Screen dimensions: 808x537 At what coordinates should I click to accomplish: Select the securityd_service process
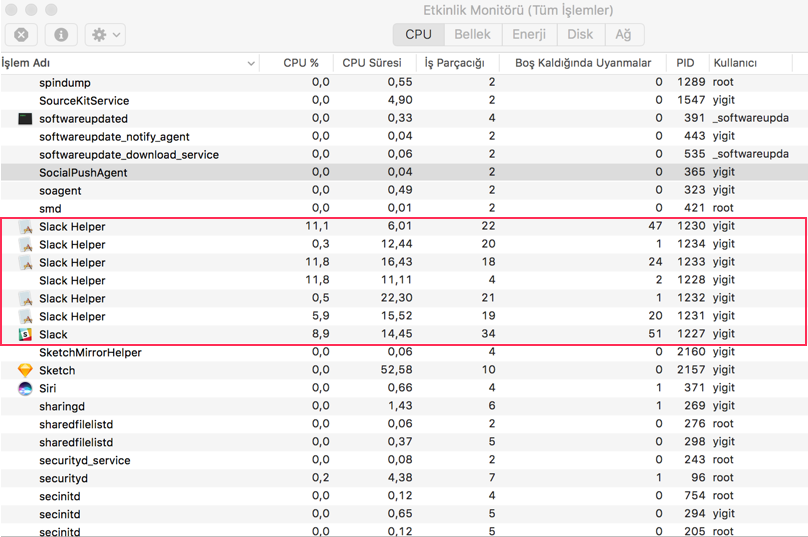click(x=404, y=460)
